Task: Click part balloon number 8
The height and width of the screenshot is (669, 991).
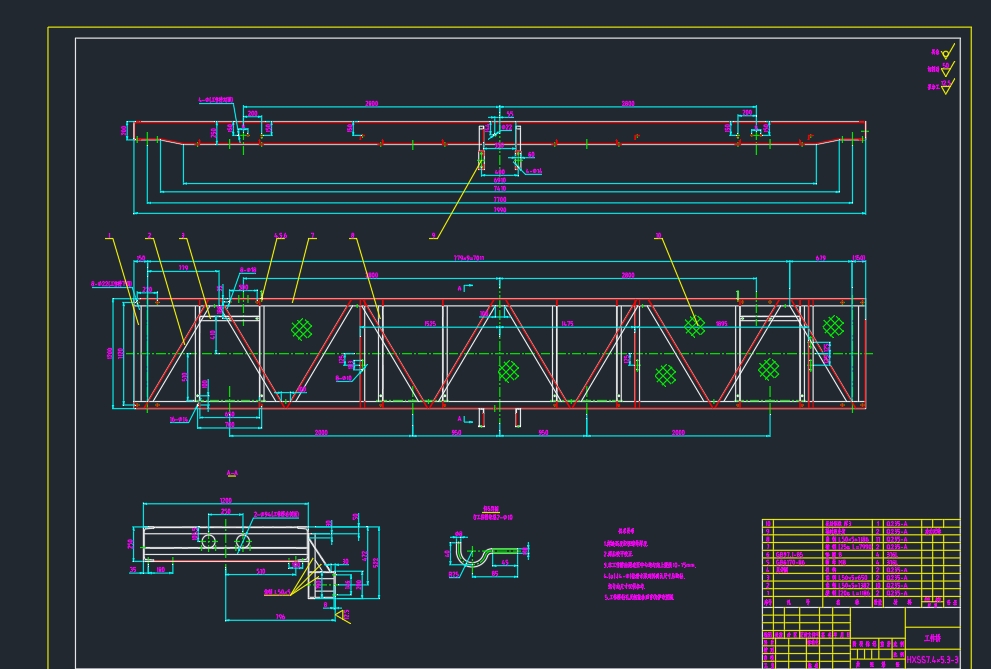Action: tap(352, 236)
